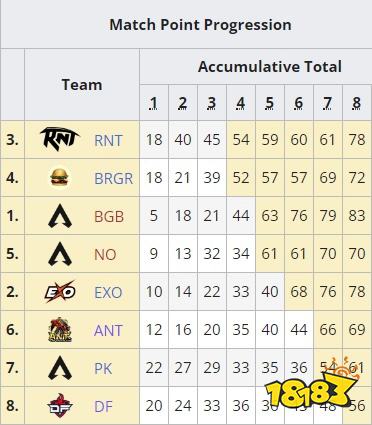372x425 pixels.
Task: Select match 1 column header
Action: coord(154,103)
